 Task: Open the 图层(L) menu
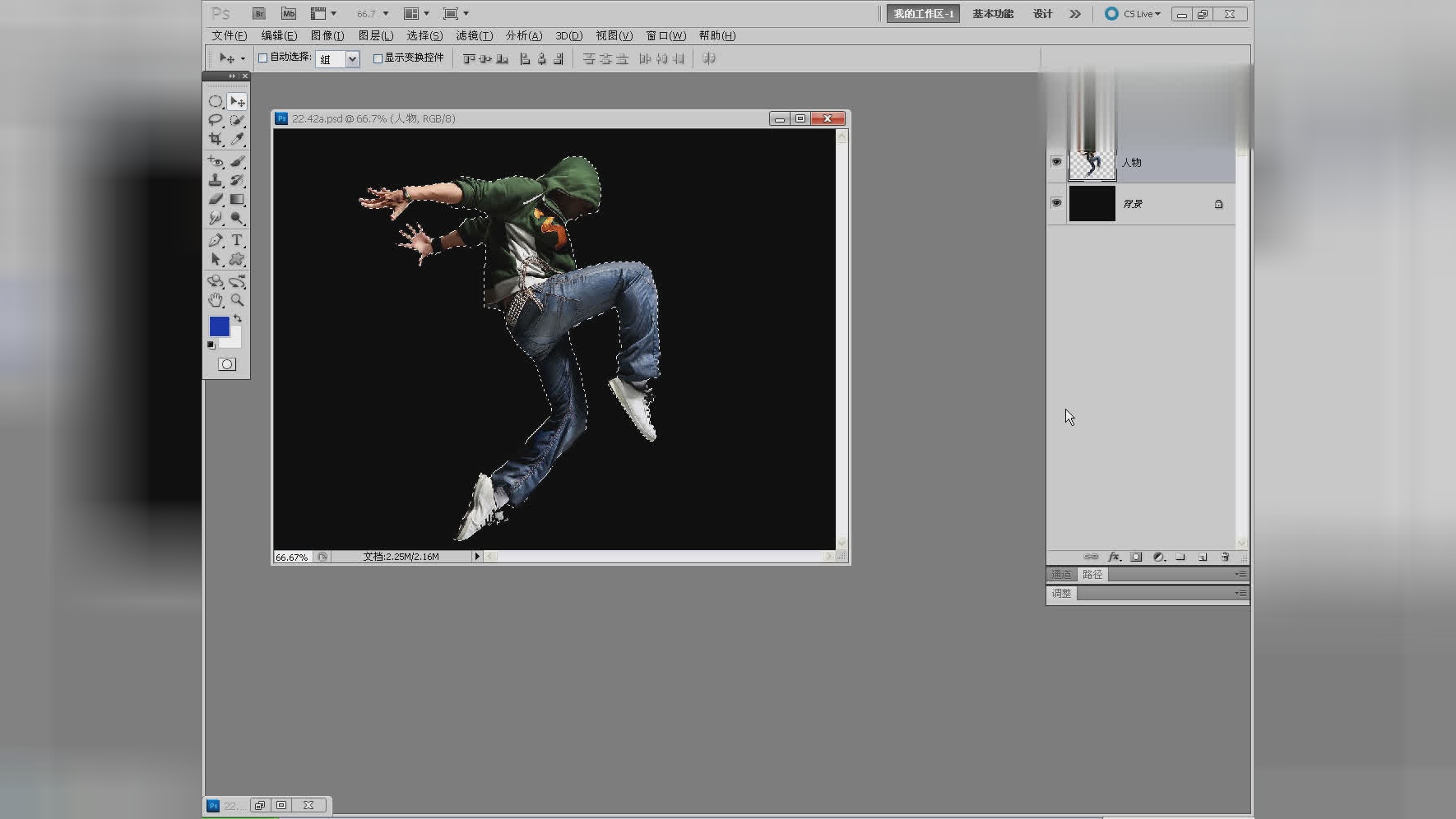click(x=376, y=35)
